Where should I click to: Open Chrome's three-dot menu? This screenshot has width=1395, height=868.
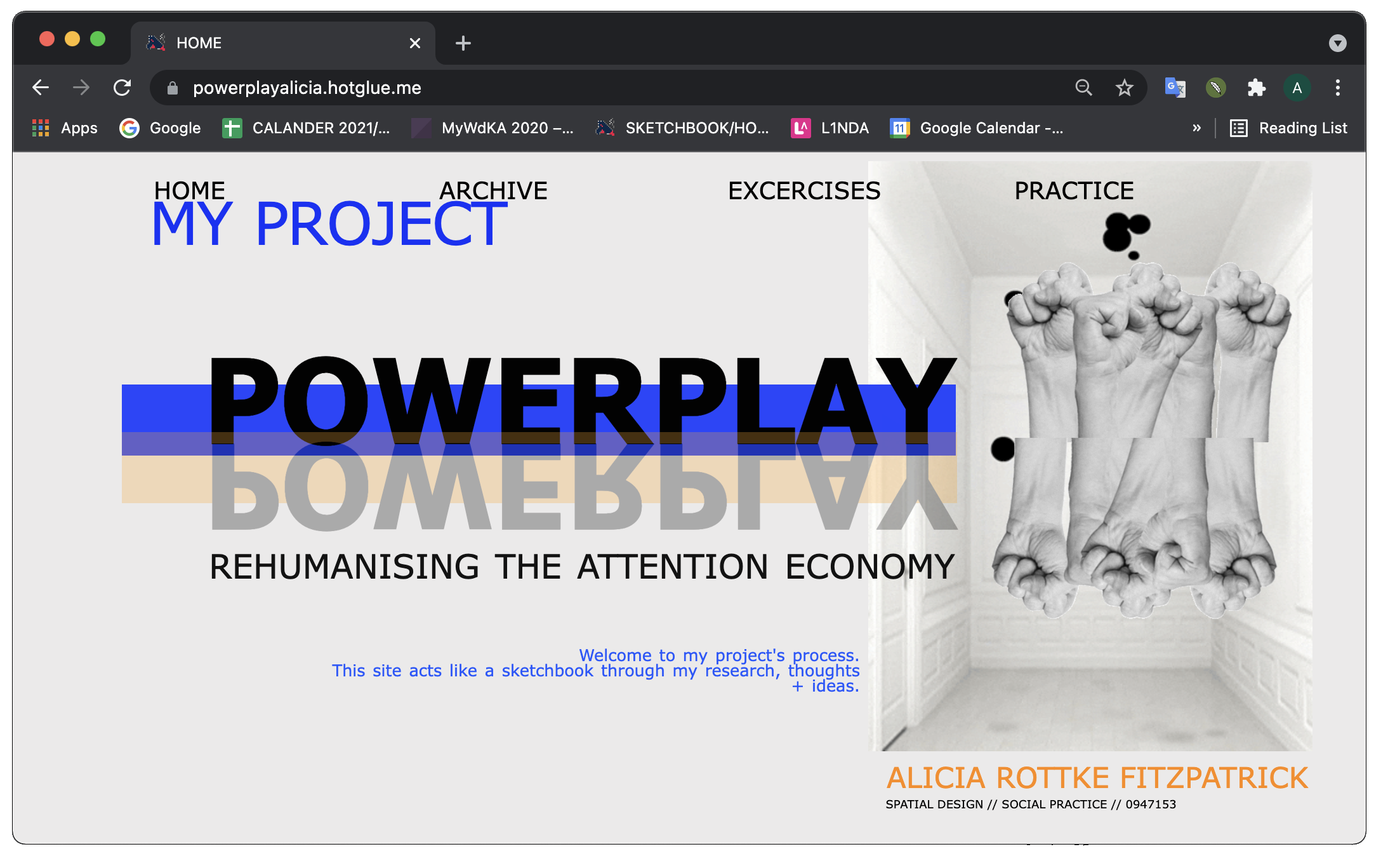(1337, 88)
